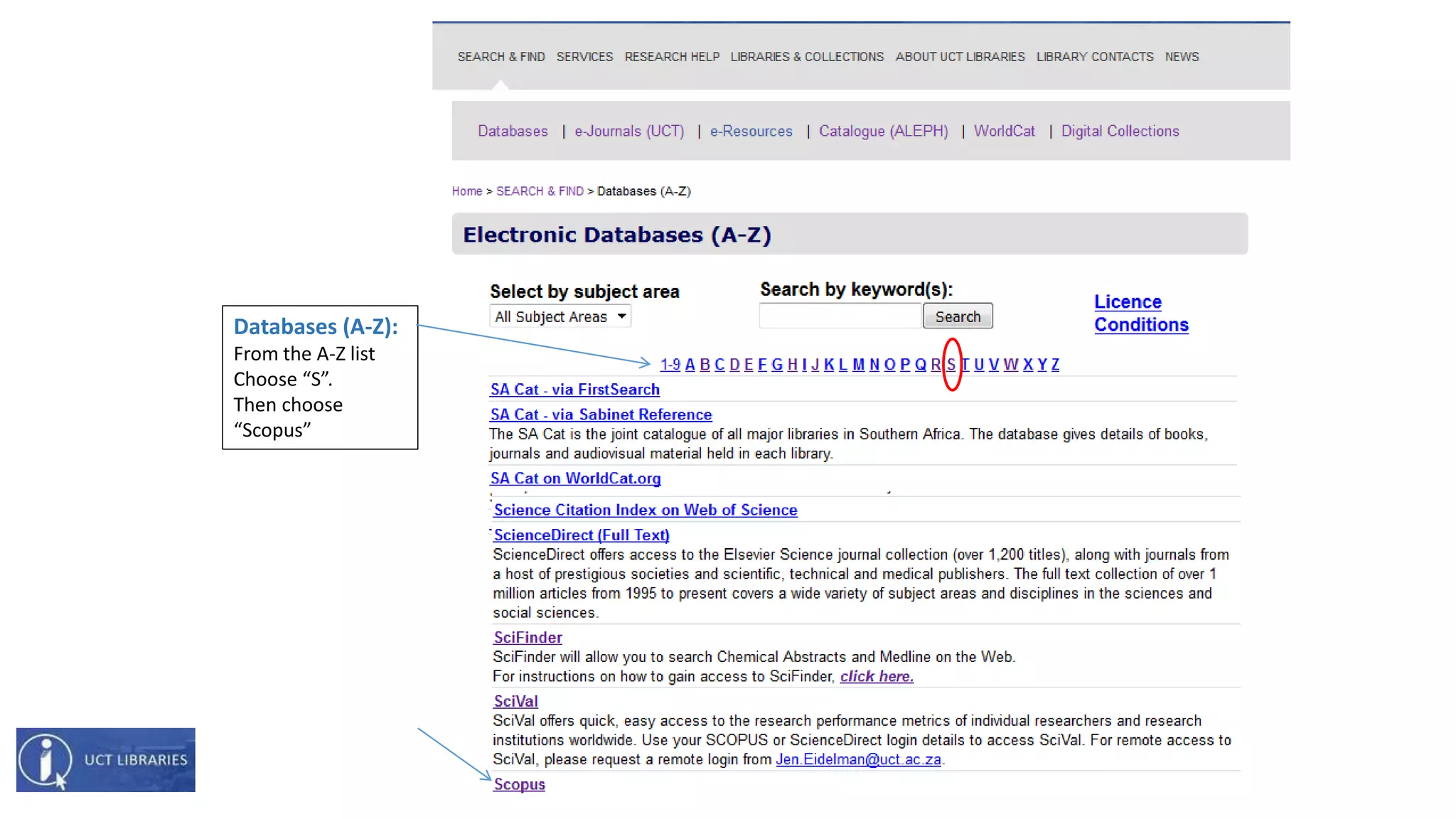Viewport: 1456px width, 819px height.
Task: Select letter B in the A-Z list
Action: pos(705,364)
